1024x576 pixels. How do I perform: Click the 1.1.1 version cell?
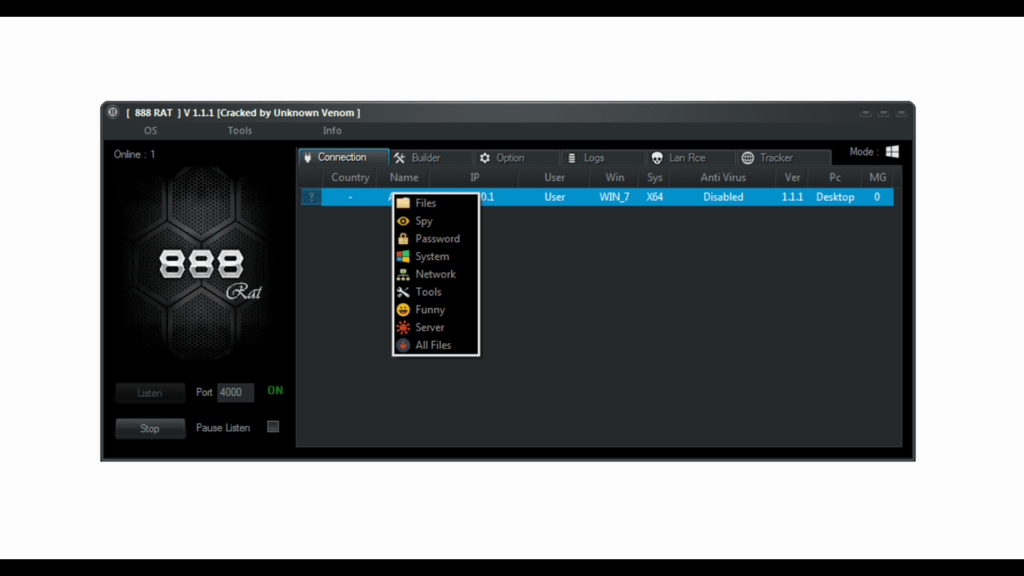[792, 197]
